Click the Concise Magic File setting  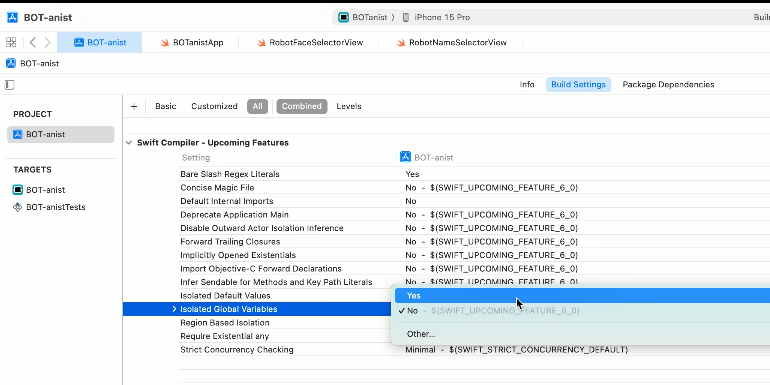click(x=217, y=188)
